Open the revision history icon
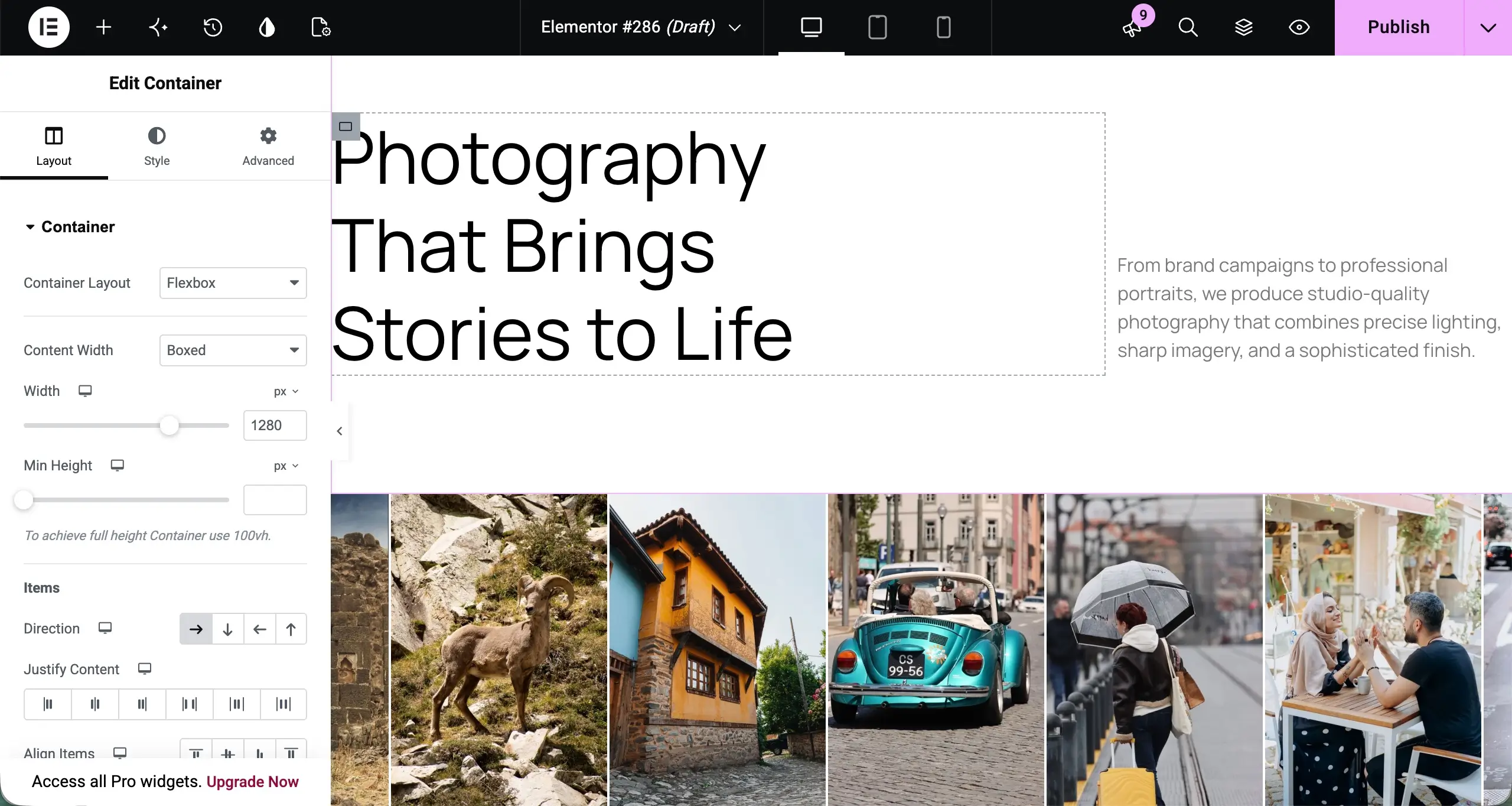 213,27
